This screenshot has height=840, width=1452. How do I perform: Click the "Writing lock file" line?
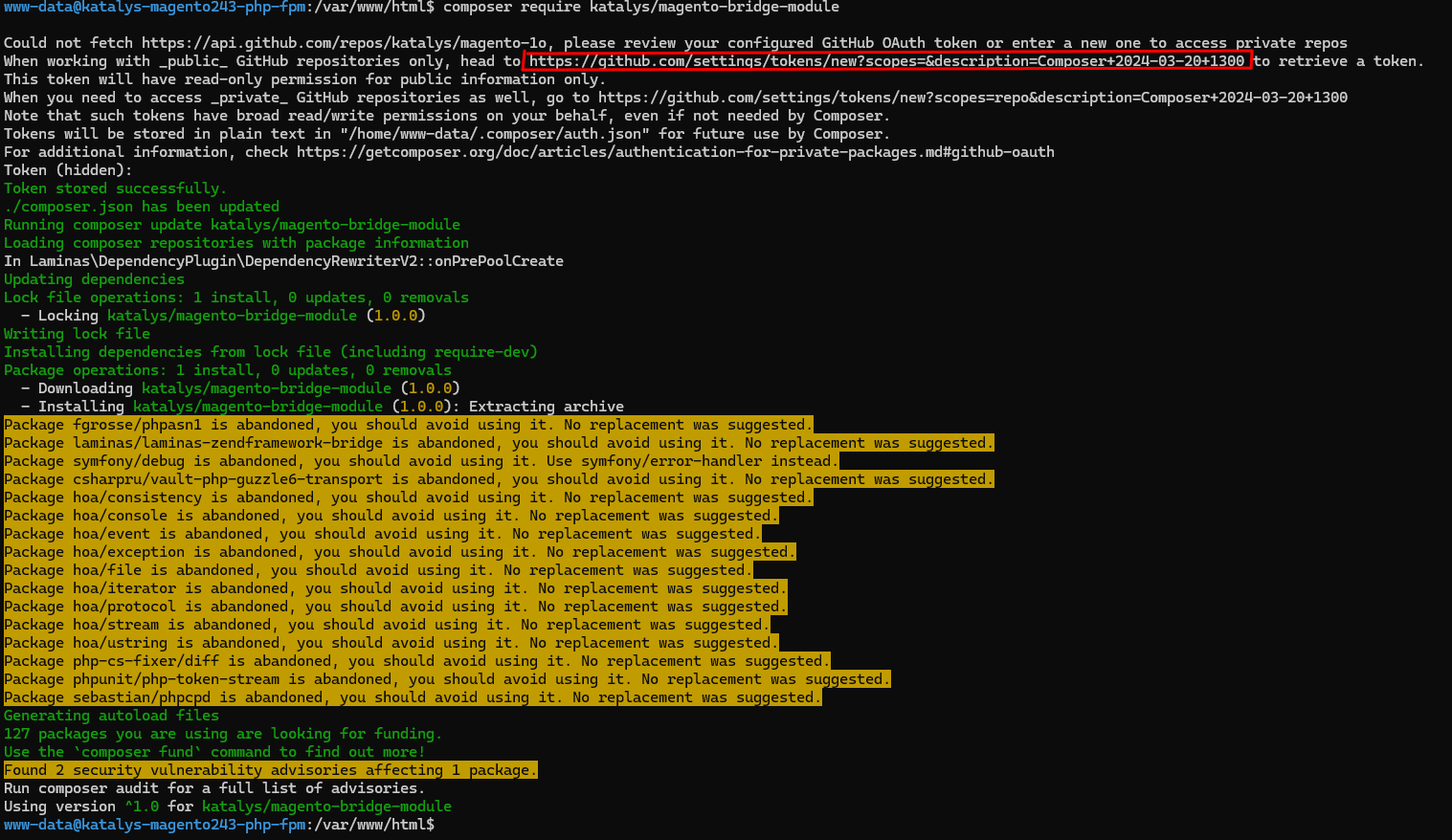click(x=77, y=334)
